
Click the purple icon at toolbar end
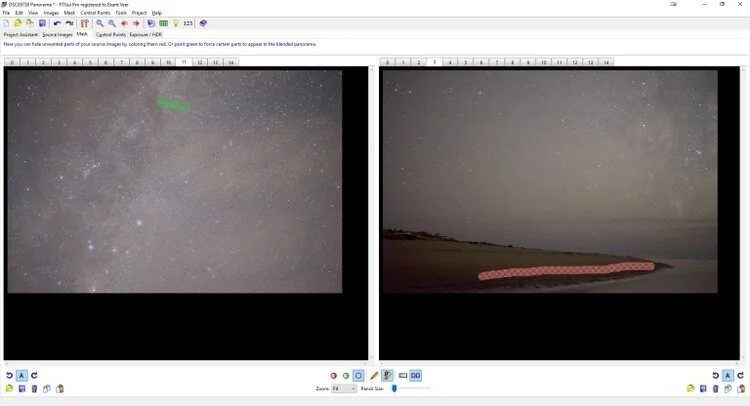(x=203, y=23)
